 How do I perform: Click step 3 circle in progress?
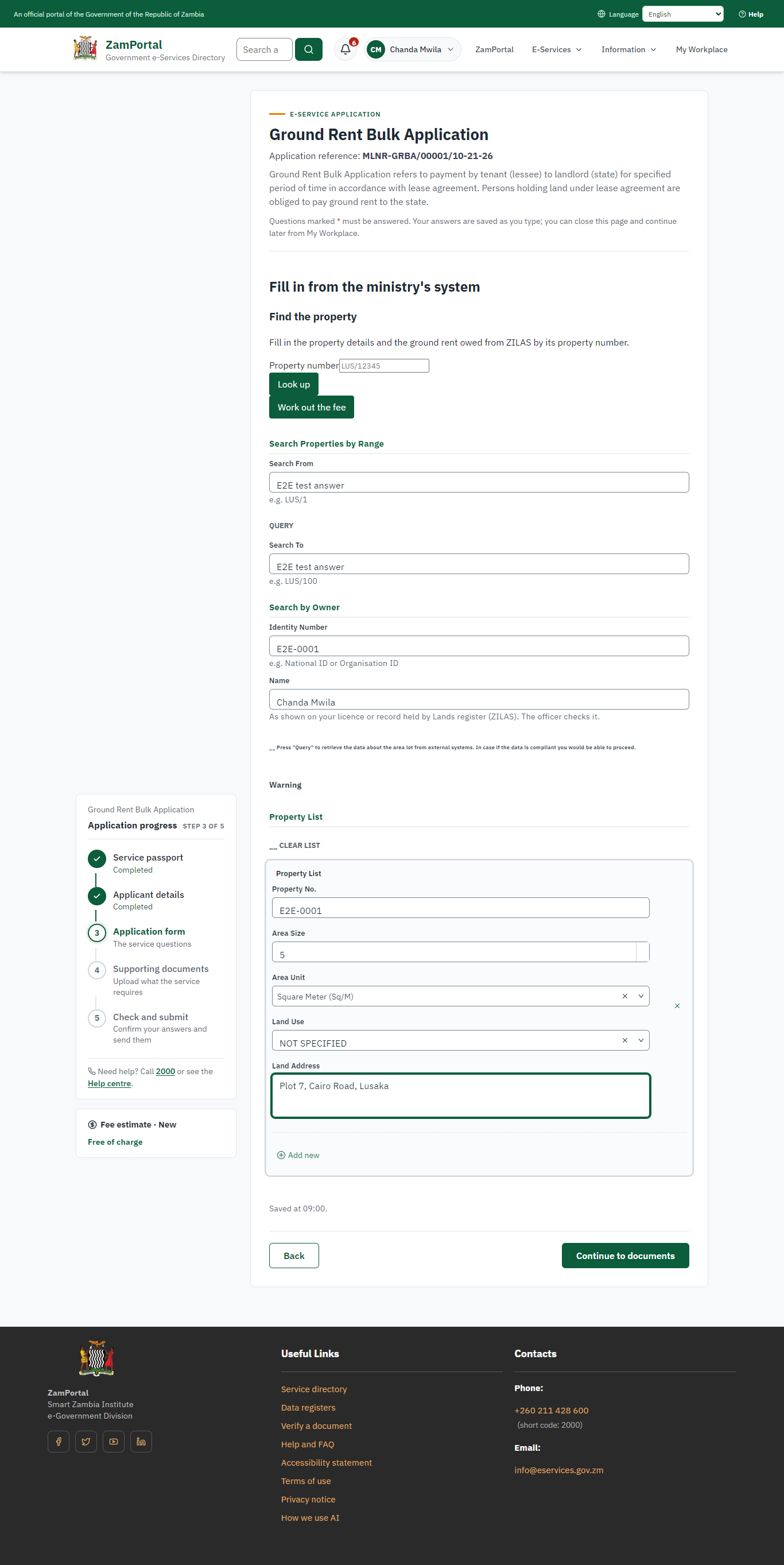pyautogui.click(x=96, y=932)
